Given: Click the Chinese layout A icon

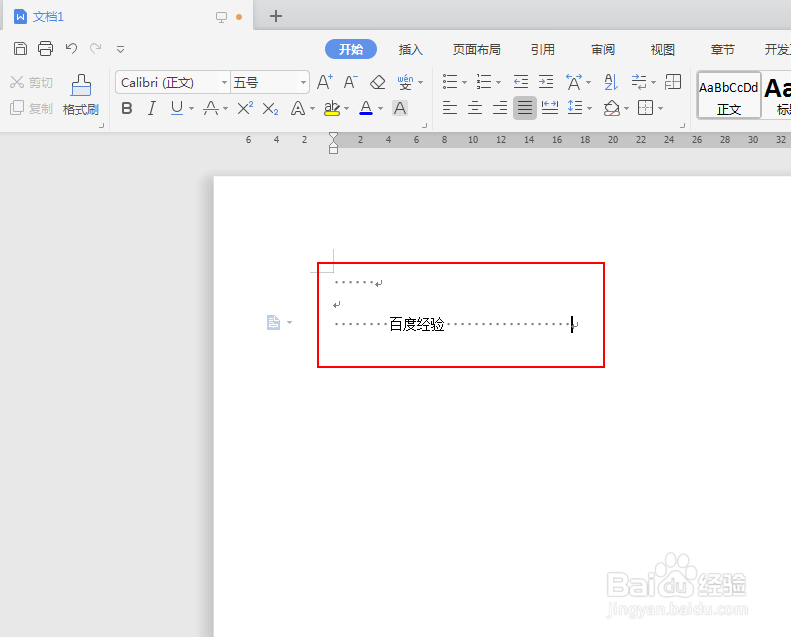Looking at the screenshot, I should (x=574, y=82).
